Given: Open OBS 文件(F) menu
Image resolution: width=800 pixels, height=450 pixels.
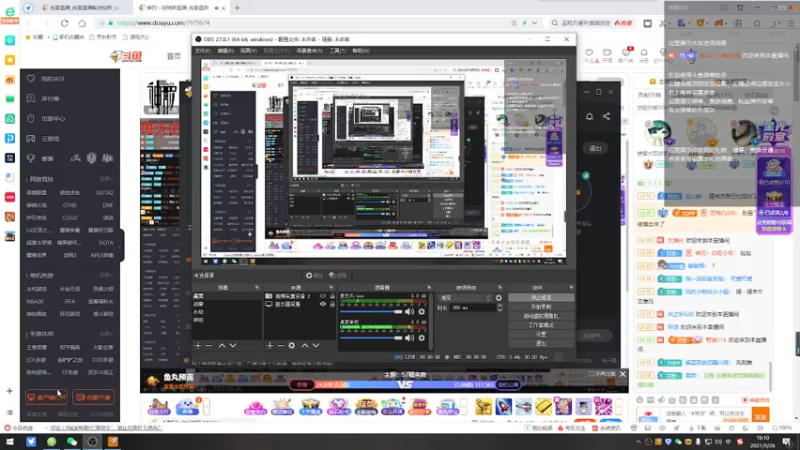Looking at the screenshot, I should [203, 51].
